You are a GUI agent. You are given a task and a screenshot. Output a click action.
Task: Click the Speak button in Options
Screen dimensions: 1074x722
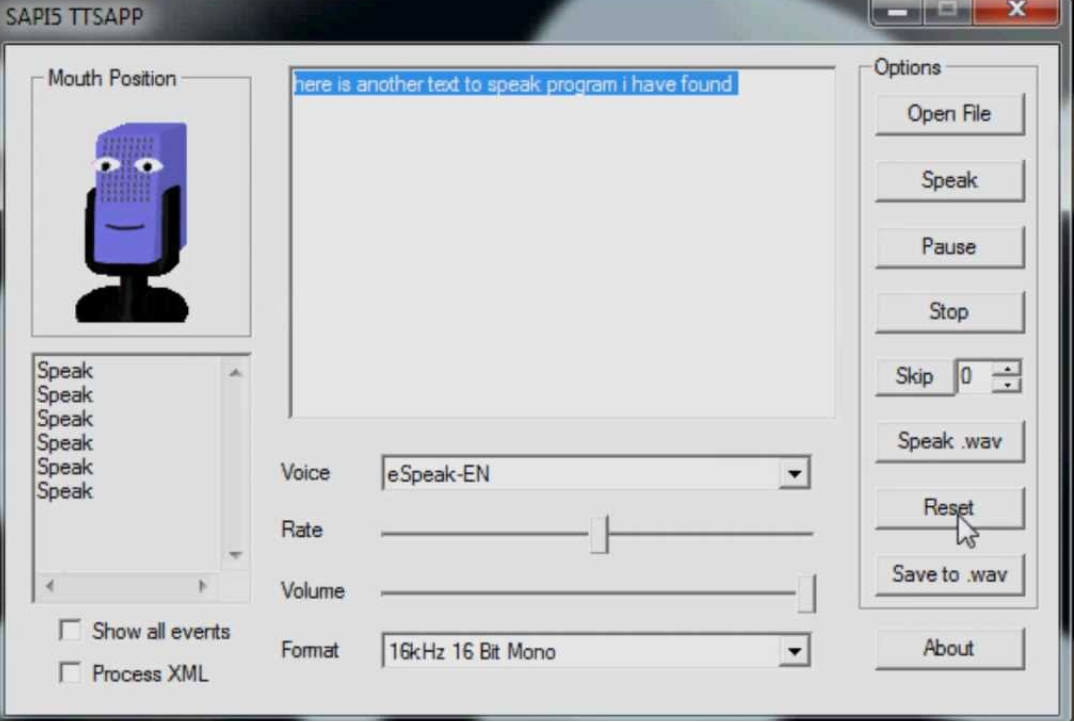click(949, 180)
